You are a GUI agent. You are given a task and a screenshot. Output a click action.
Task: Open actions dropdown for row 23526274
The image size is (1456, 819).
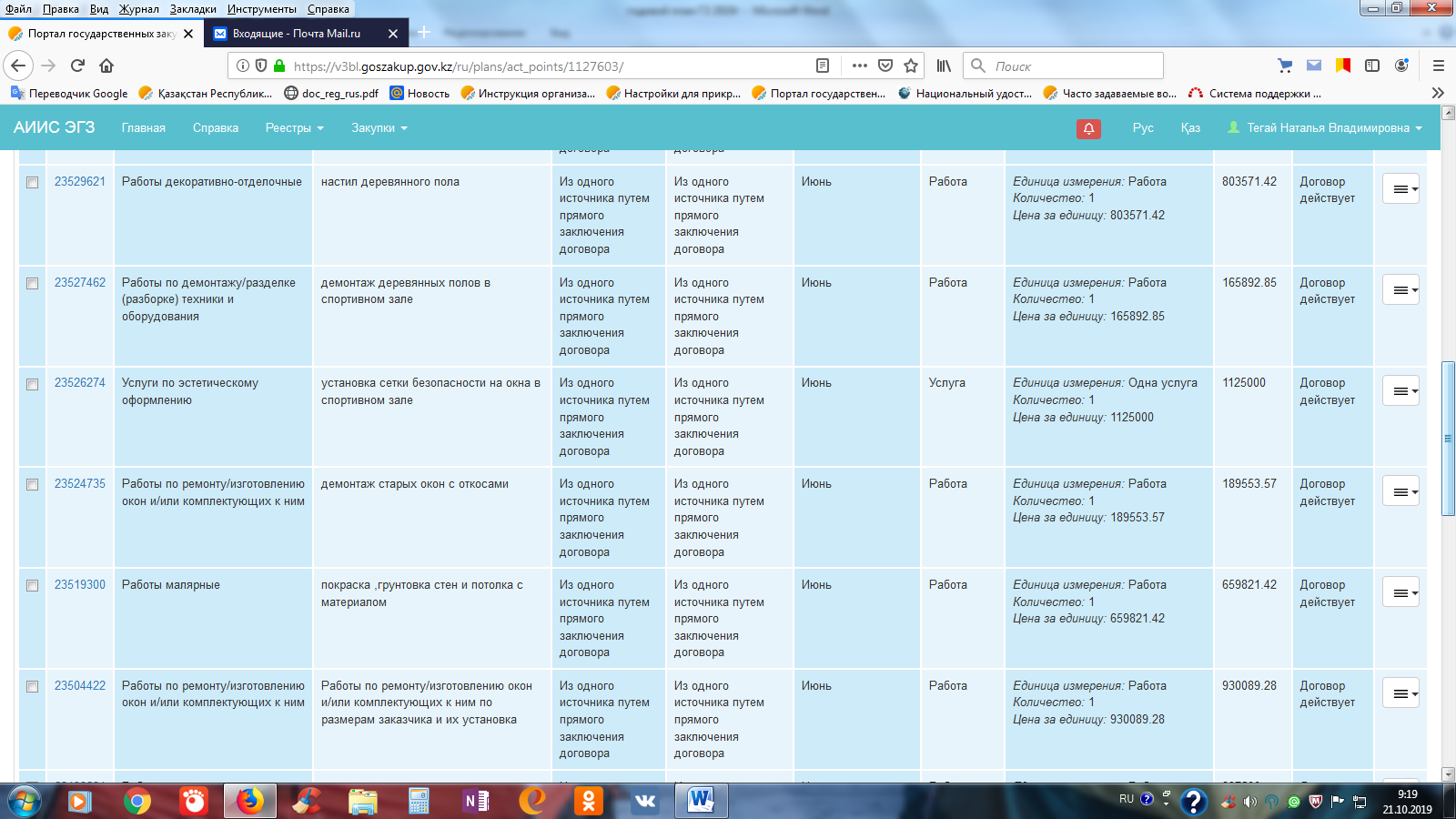[x=1400, y=390]
